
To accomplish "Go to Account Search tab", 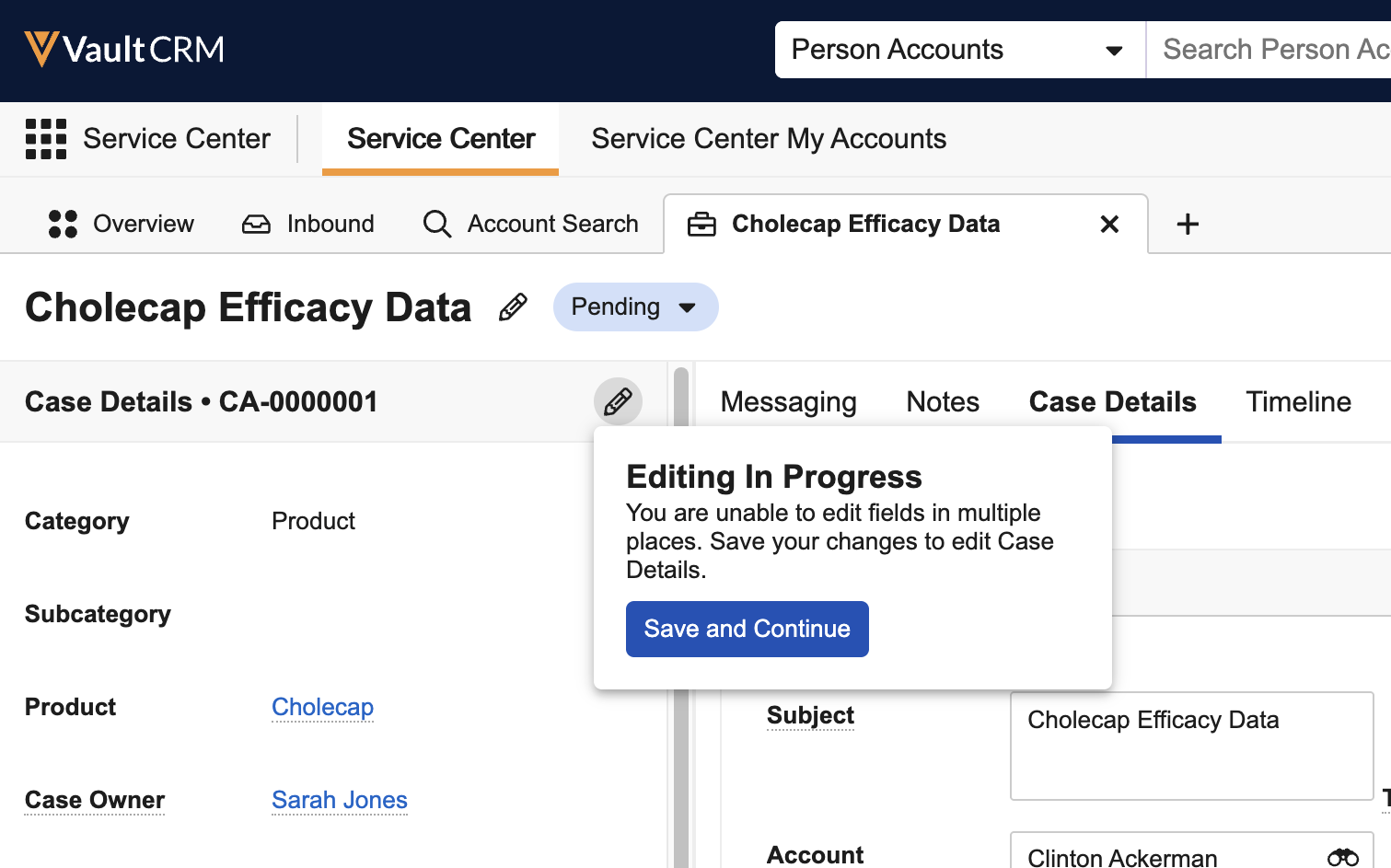I will tap(530, 224).
